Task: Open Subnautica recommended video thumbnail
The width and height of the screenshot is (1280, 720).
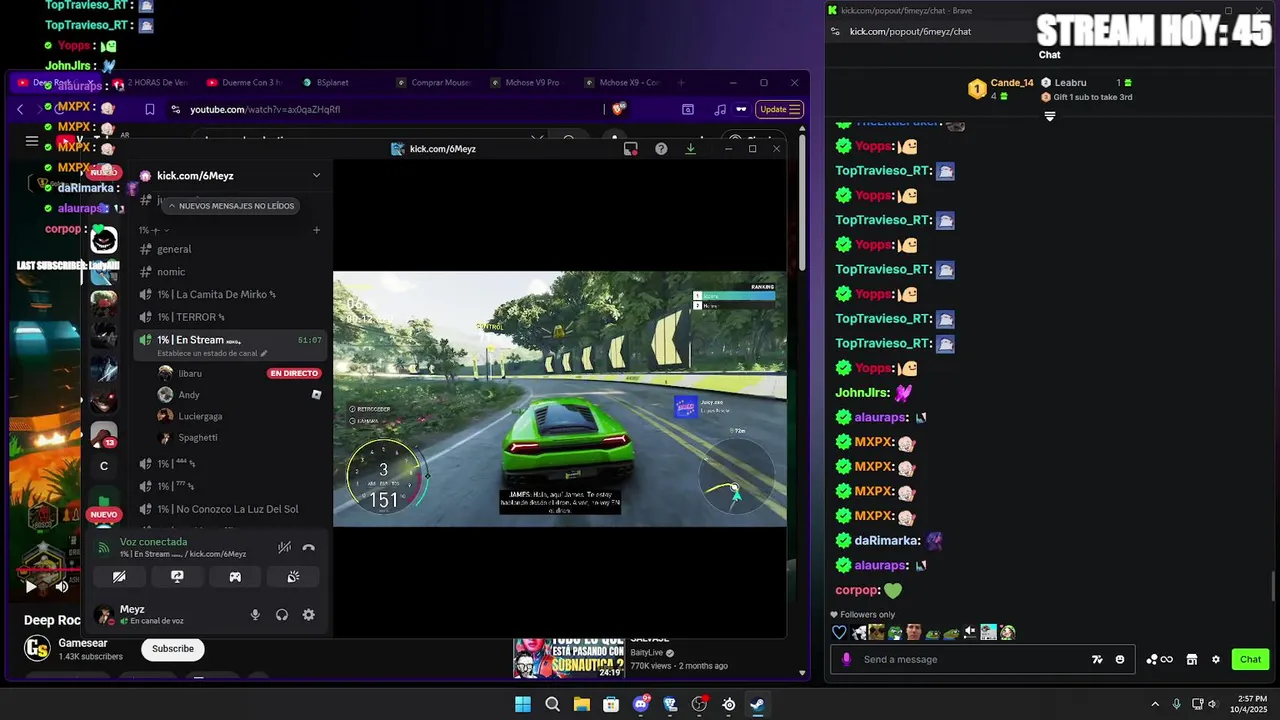Action: coord(569,657)
